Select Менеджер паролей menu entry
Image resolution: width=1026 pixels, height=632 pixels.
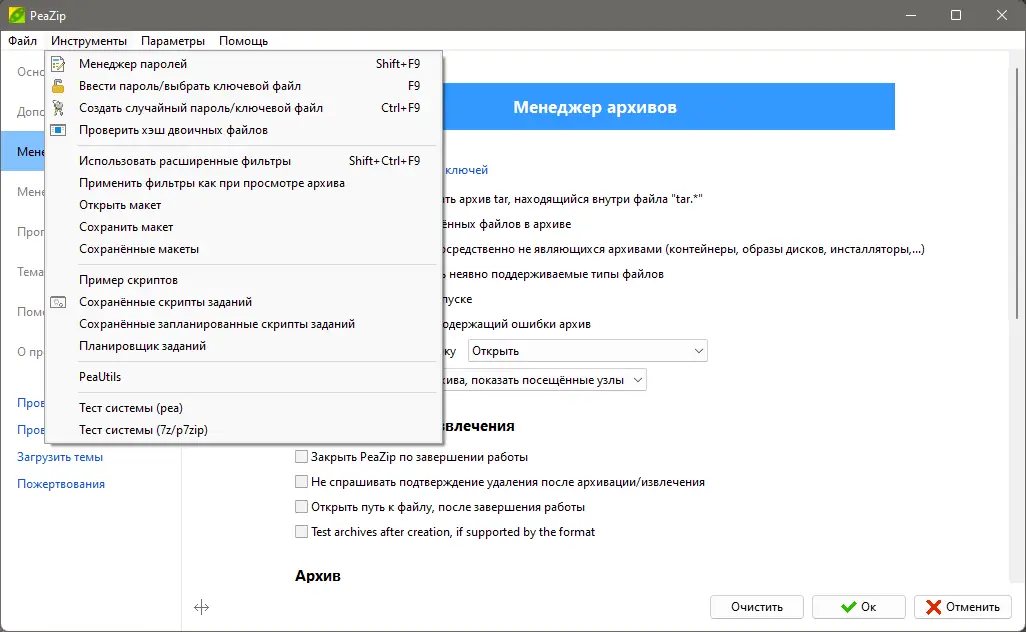243,64
